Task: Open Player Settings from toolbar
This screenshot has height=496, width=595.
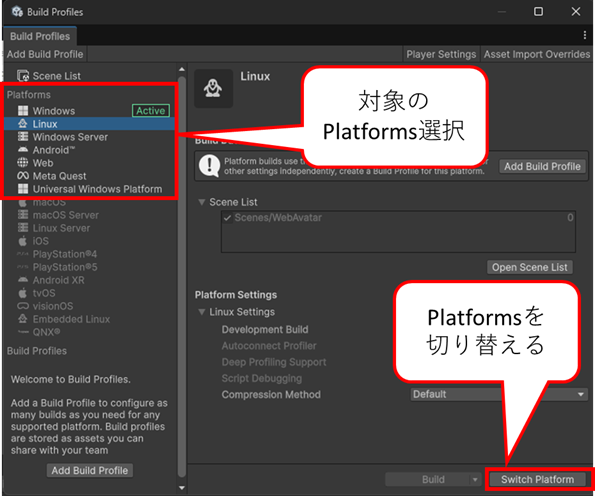Action: [x=441, y=54]
